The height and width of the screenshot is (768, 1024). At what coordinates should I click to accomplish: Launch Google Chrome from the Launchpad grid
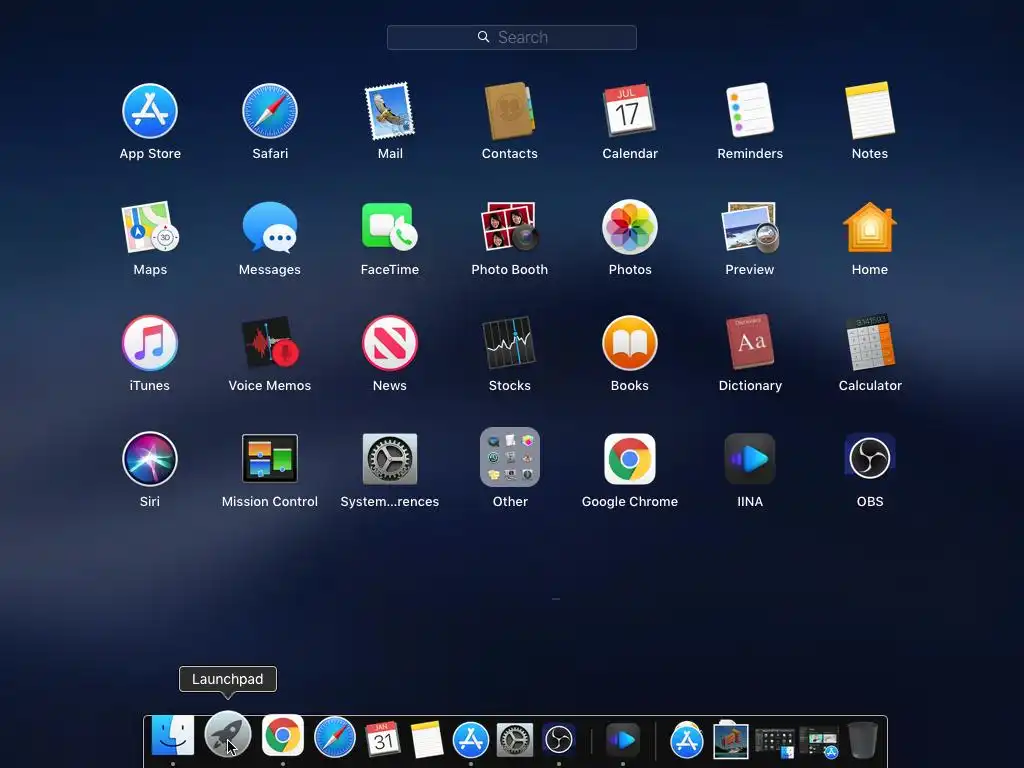pyautogui.click(x=630, y=458)
